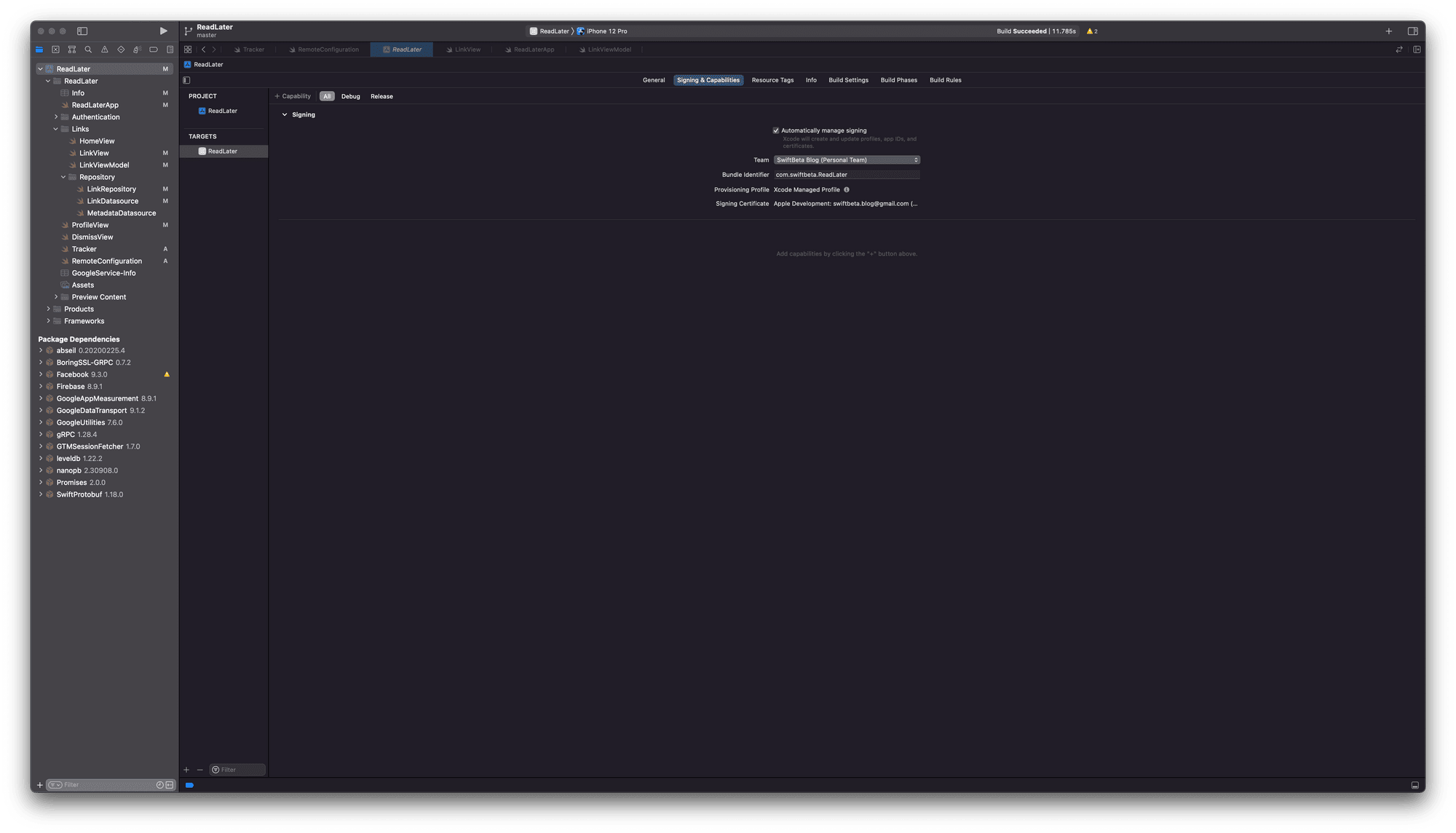Uncheck Automatically manage signing
This screenshot has width=1456, height=833.
pyautogui.click(x=776, y=131)
